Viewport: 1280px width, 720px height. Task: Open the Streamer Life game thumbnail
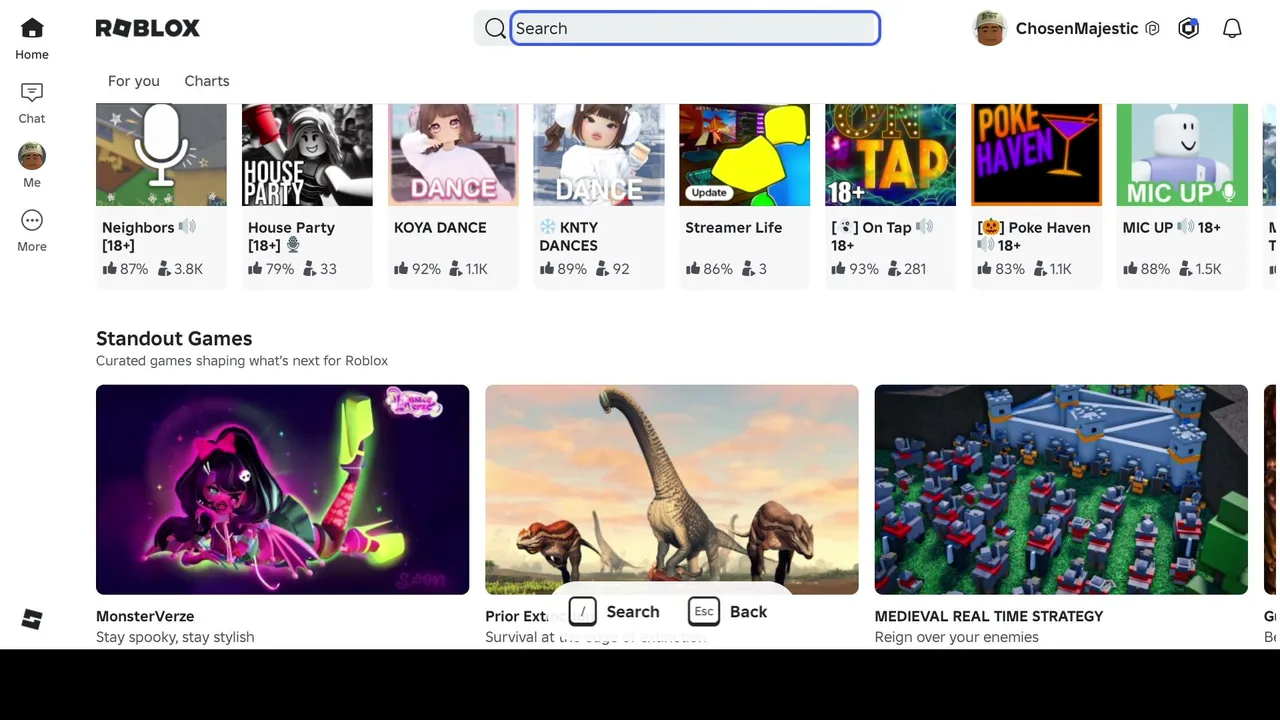(x=744, y=155)
